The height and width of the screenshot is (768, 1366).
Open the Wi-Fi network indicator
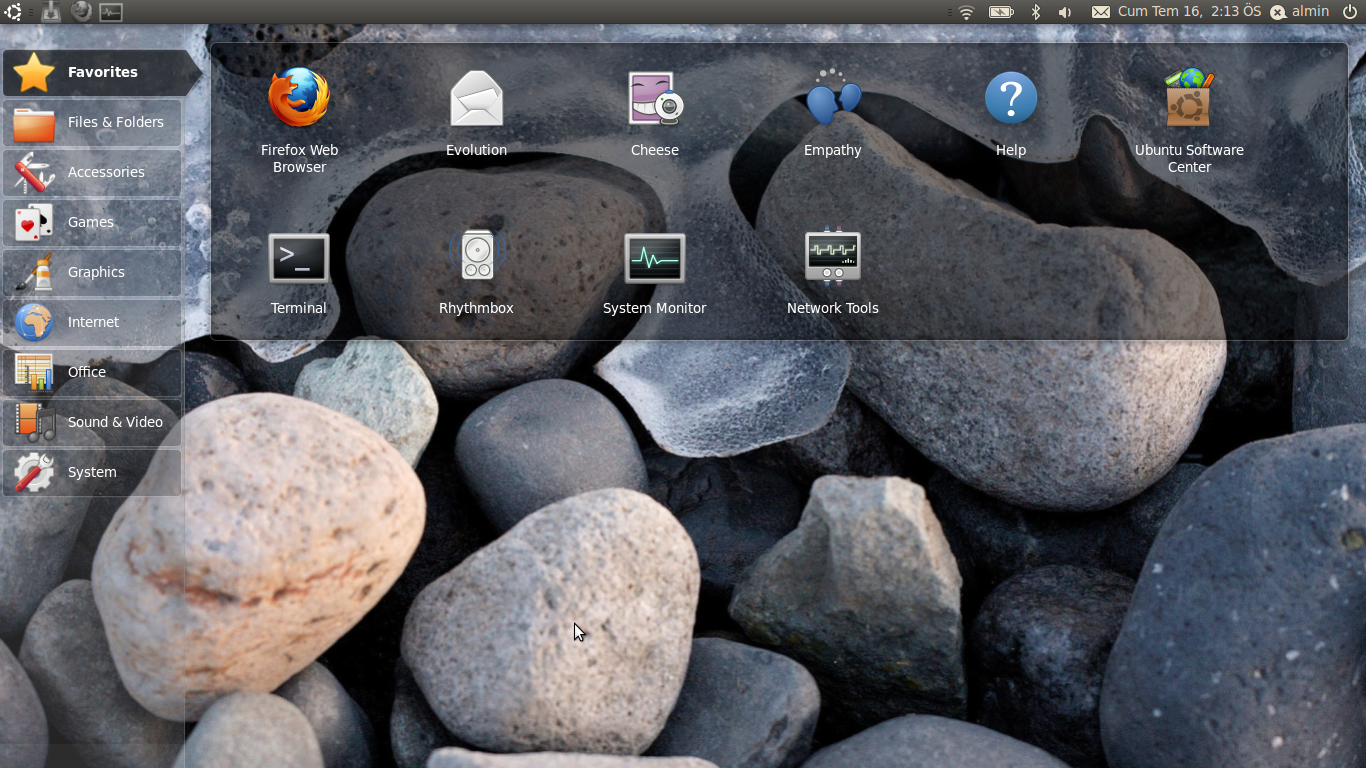point(966,12)
